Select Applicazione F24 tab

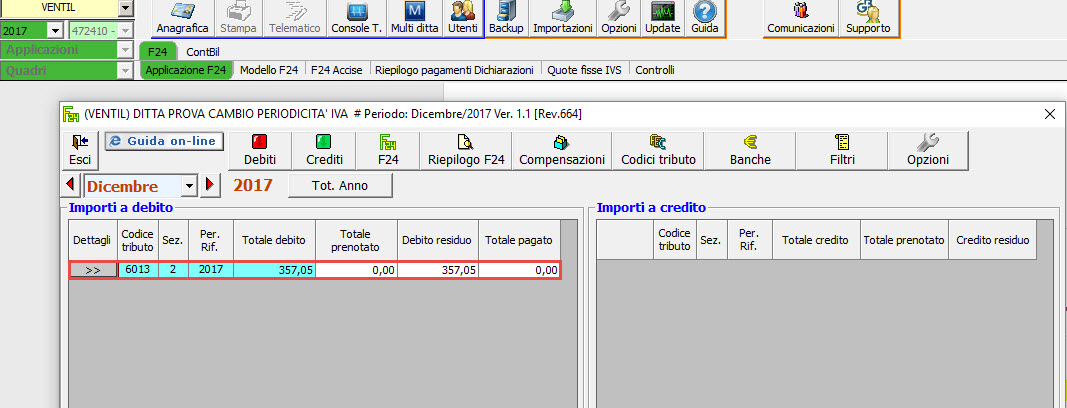pyautogui.click(x=186, y=70)
